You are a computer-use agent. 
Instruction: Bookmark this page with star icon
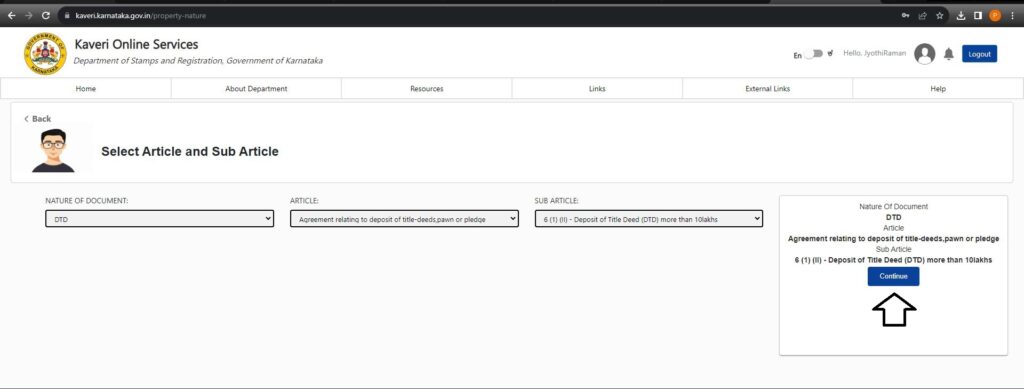click(940, 16)
